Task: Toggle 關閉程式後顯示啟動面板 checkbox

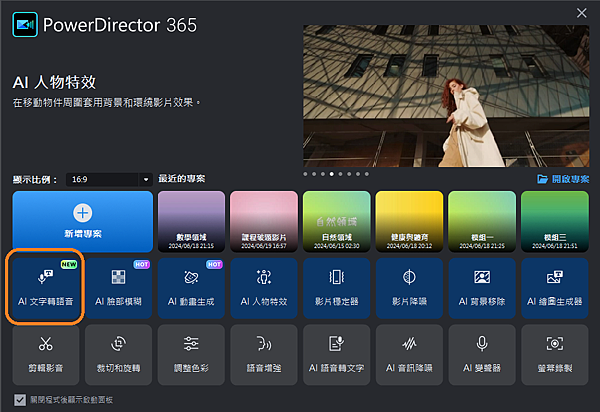Action: 20,400
